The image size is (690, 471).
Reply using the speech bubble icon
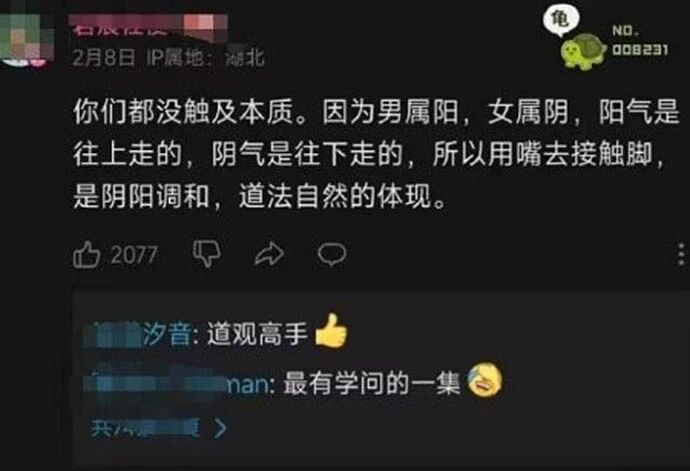pos(332,254)
